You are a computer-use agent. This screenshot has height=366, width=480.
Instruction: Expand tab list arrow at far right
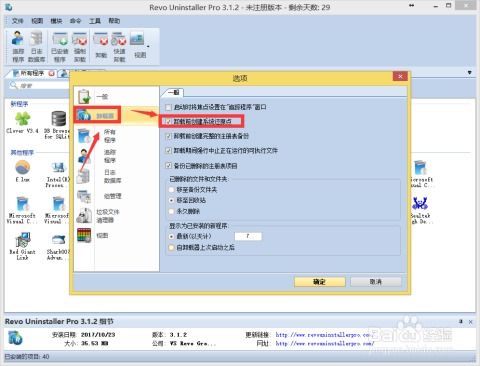[x=470, y=72]
